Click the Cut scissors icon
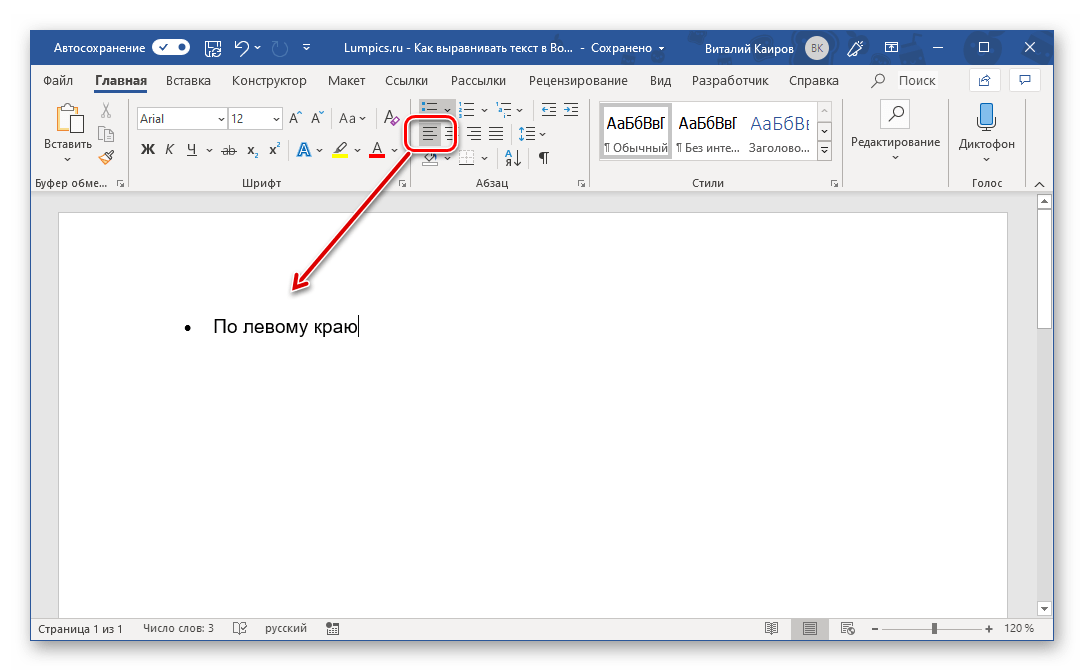Viewport: 1084px width, 671px height. click(106, 111)
